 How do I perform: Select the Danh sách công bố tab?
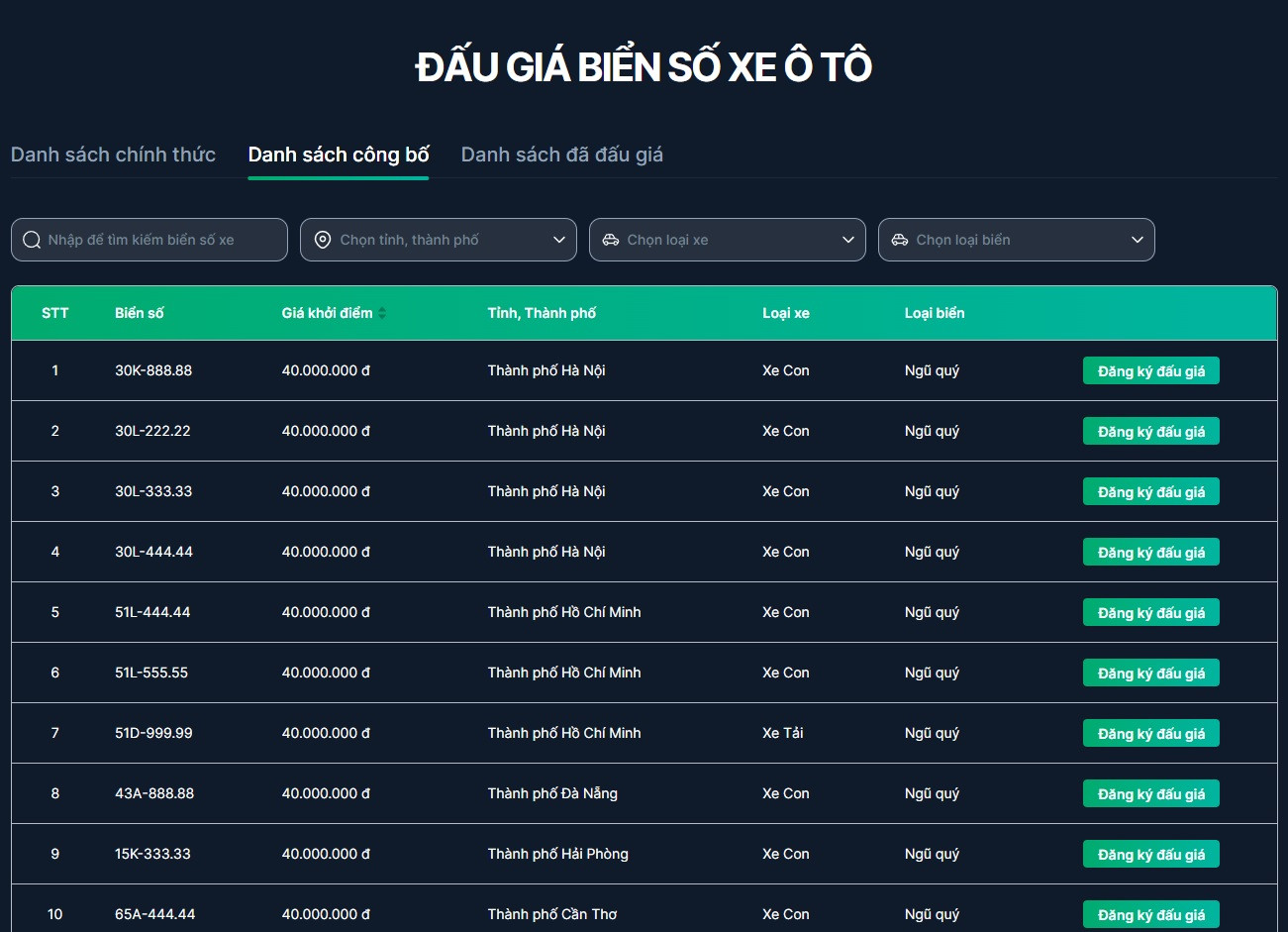tap(339, 155)
